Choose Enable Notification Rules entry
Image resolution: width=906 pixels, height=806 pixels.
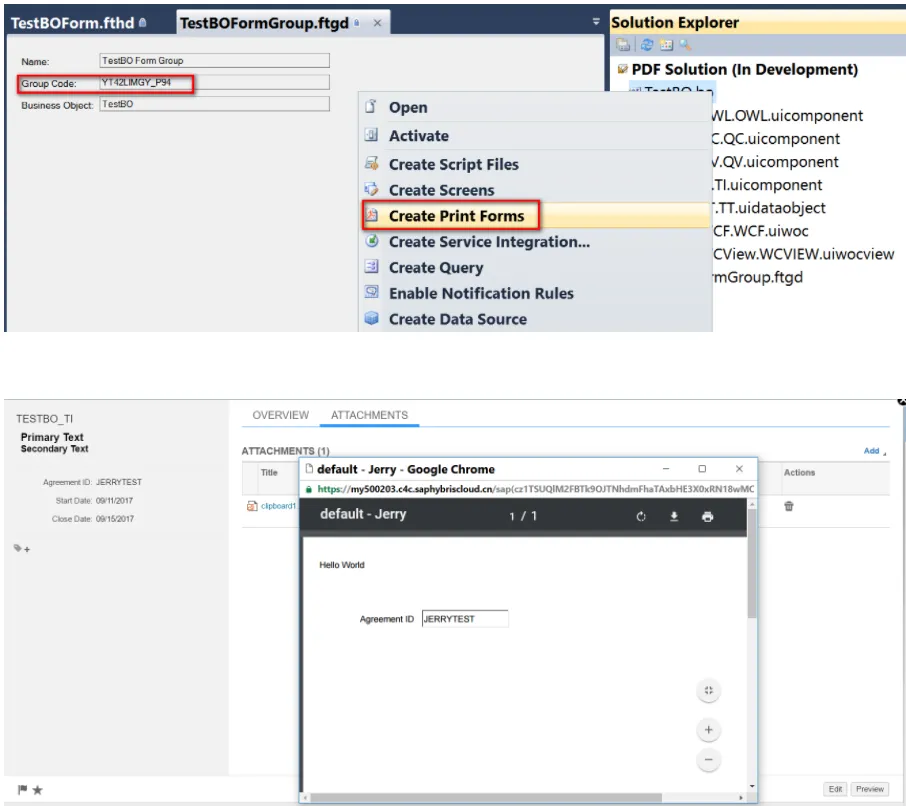(481, 294)
